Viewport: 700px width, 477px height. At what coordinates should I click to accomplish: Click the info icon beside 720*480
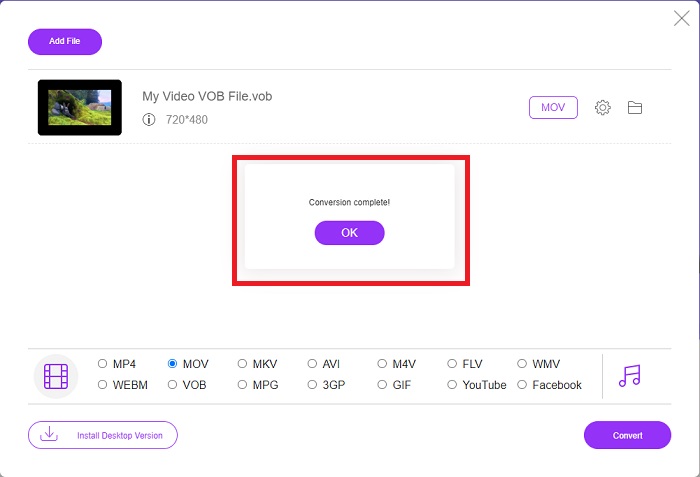[x=149, y=120]
